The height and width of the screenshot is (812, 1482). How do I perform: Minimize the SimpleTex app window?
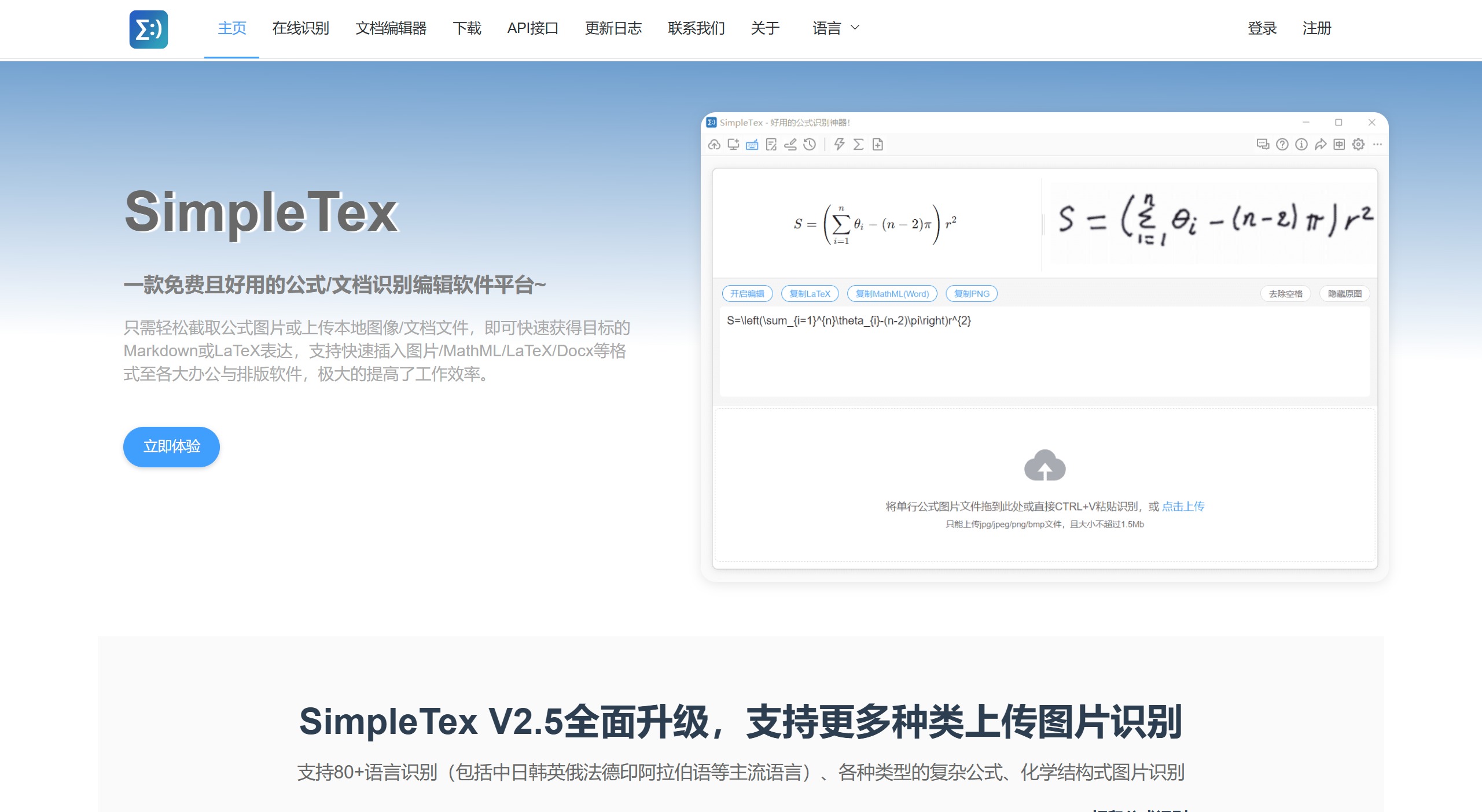tap(1306, 123)
